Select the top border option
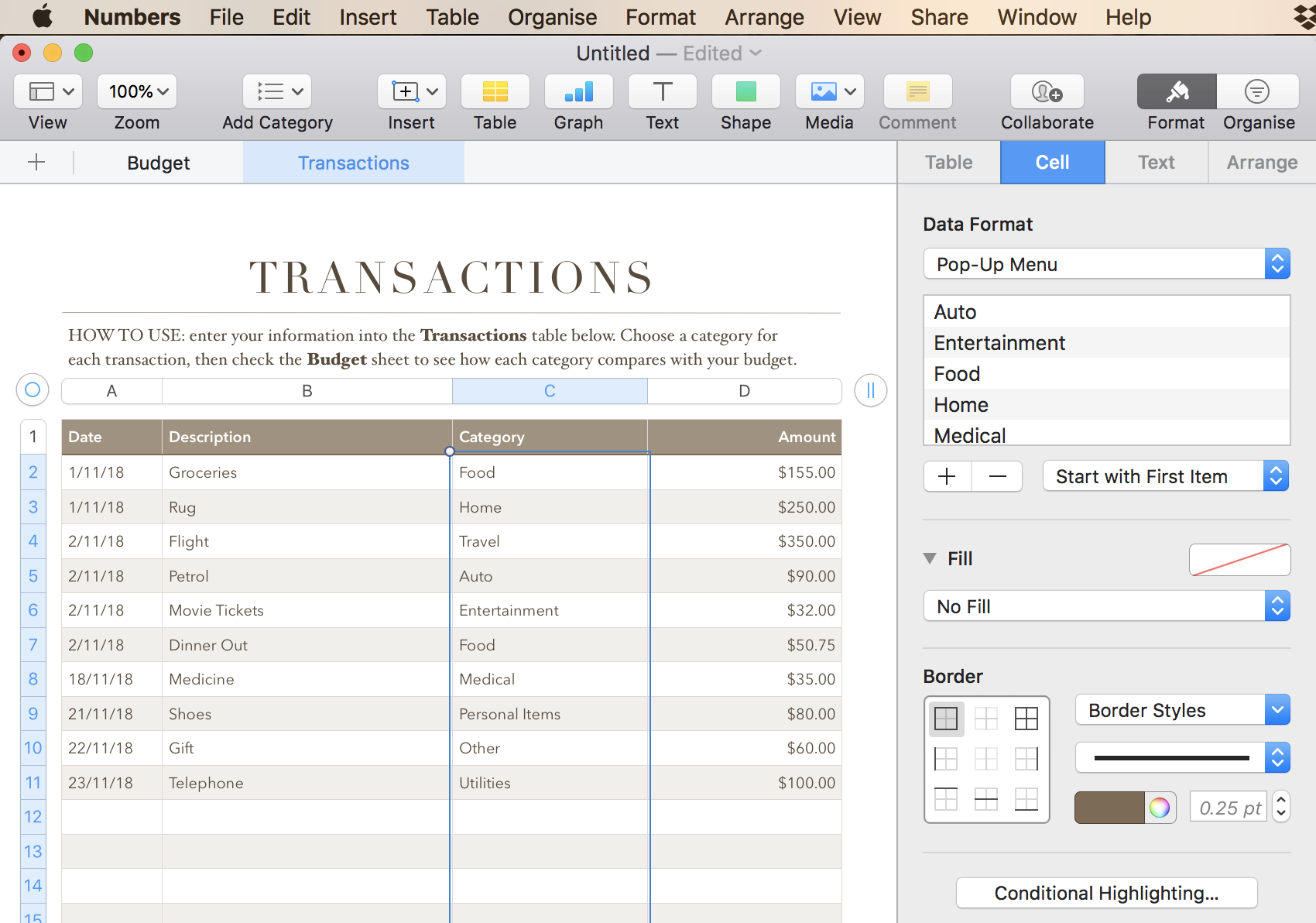Image resolution: width=1316 pixels, height=923 pixels. tap(946, 799)
